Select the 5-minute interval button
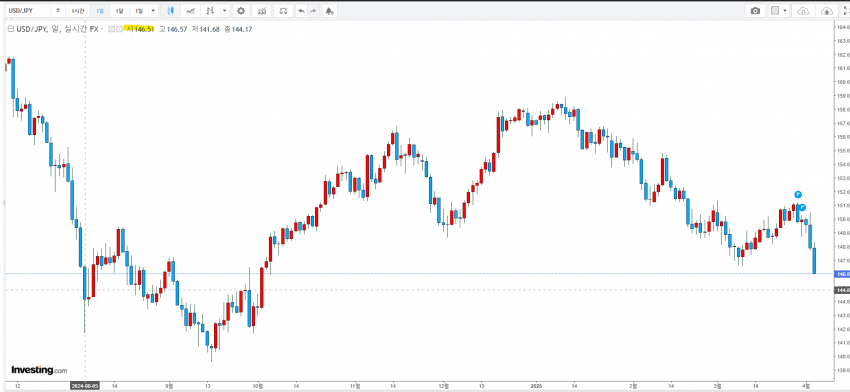The height and width of the screenshot is (392, 850). pyautogui.click(x=58, y=10)
